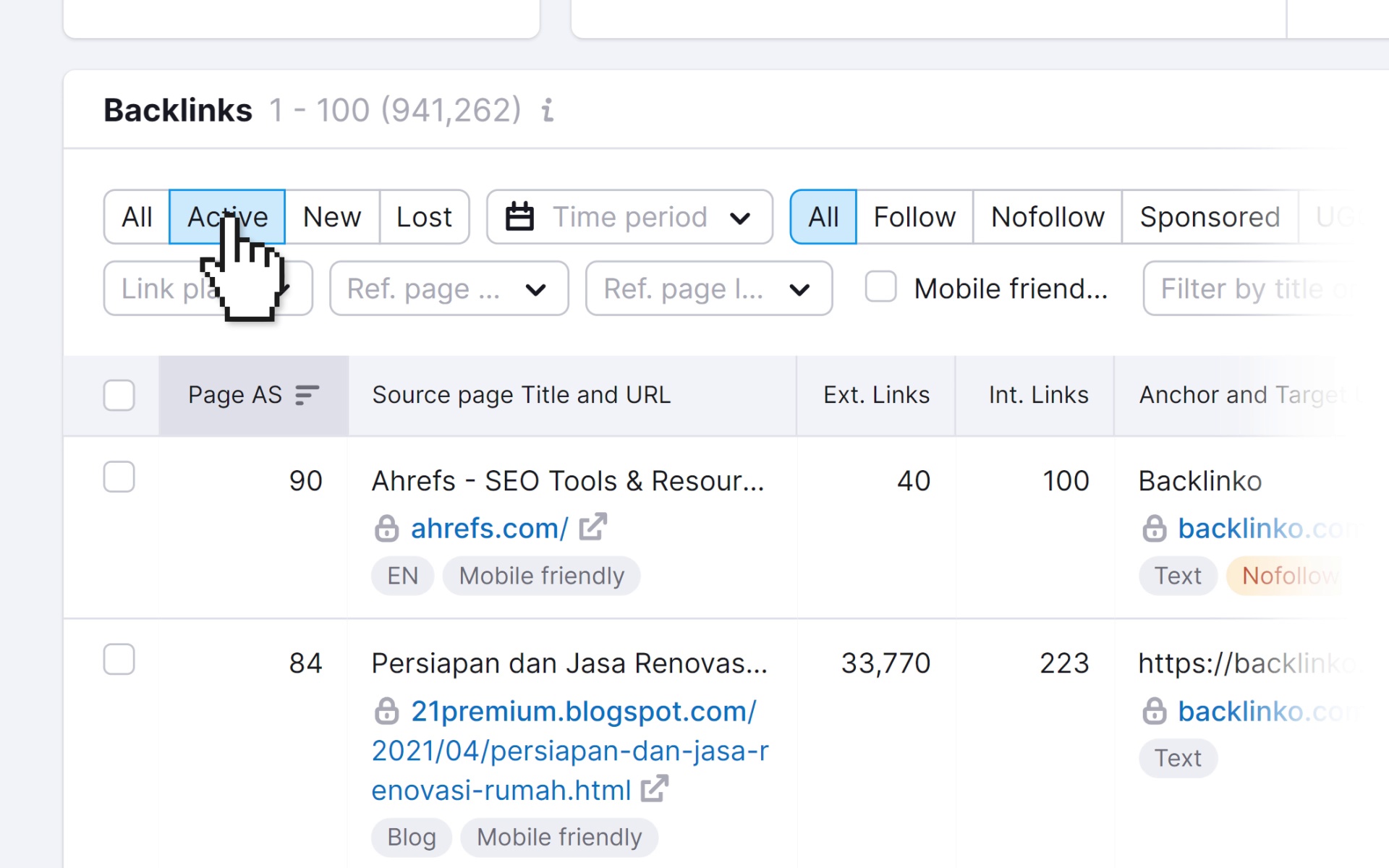This screenshot has height=868, width=1389.
Task: Expand the first Ref. page ... dropdown
Action: point(449,289)
